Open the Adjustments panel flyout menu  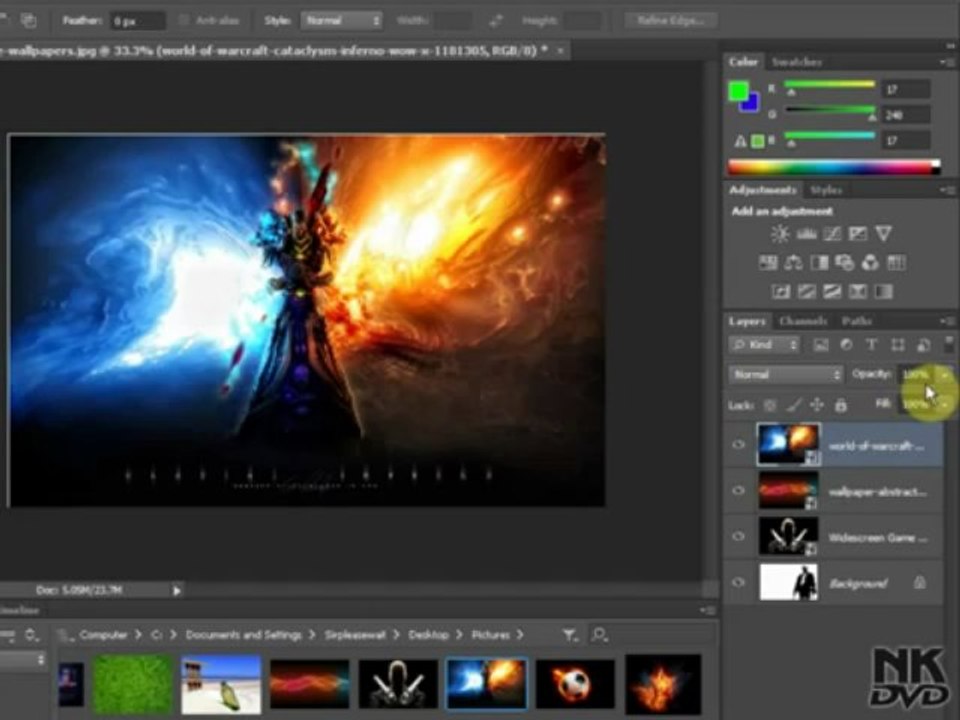point(947,190)
